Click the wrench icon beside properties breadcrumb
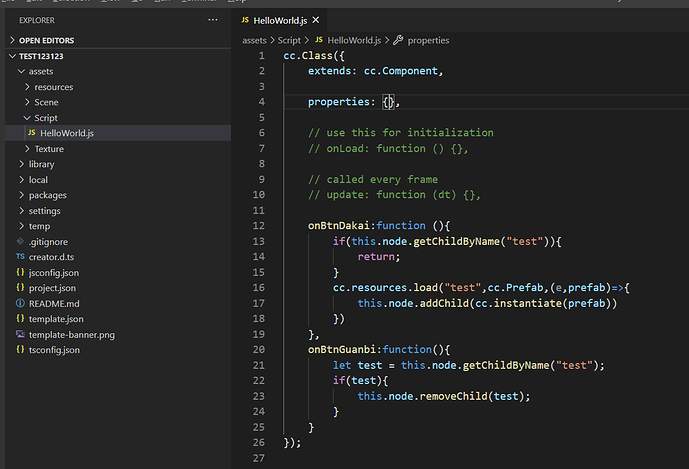This screenshot has height=469, width=689. (398, 40)
